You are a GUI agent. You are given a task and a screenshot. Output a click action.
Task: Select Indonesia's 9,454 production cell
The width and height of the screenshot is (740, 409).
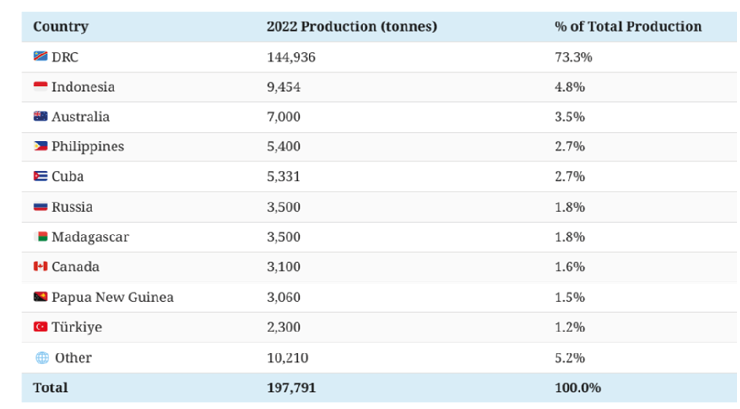pyautogui.click(x=283, y=87)
